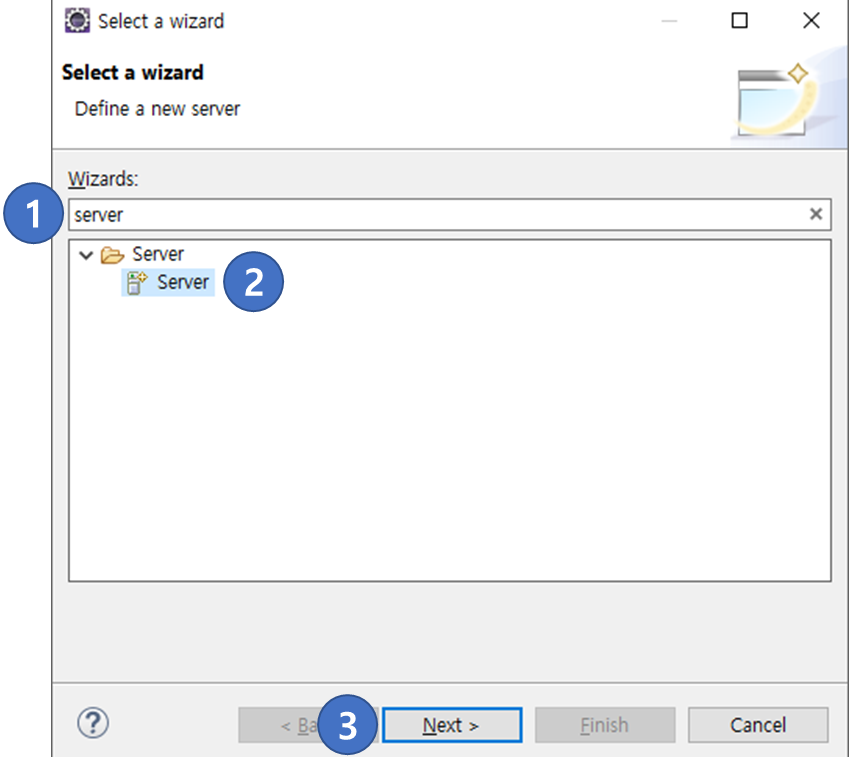This screenshot has height=771, width=849.
Task: Select the Server folder in tree
Action: 158,254
